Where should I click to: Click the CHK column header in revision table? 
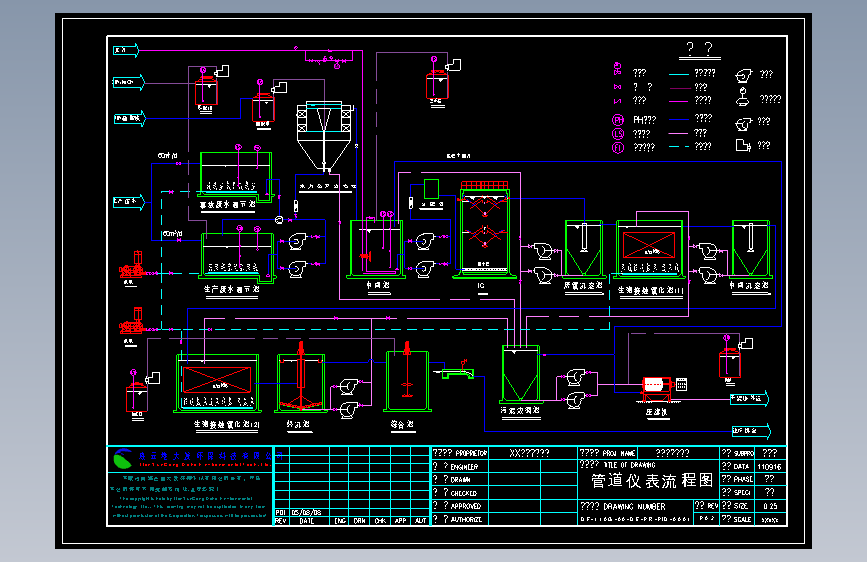point(380,521)
